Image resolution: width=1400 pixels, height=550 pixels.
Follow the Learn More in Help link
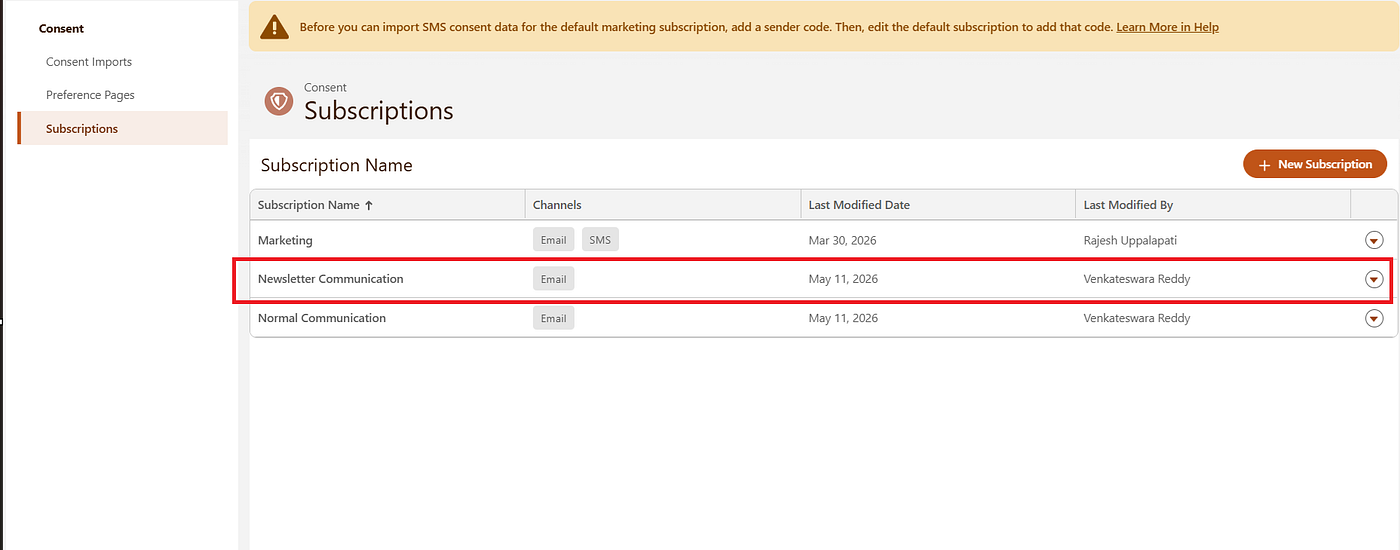click(1167, 27)
